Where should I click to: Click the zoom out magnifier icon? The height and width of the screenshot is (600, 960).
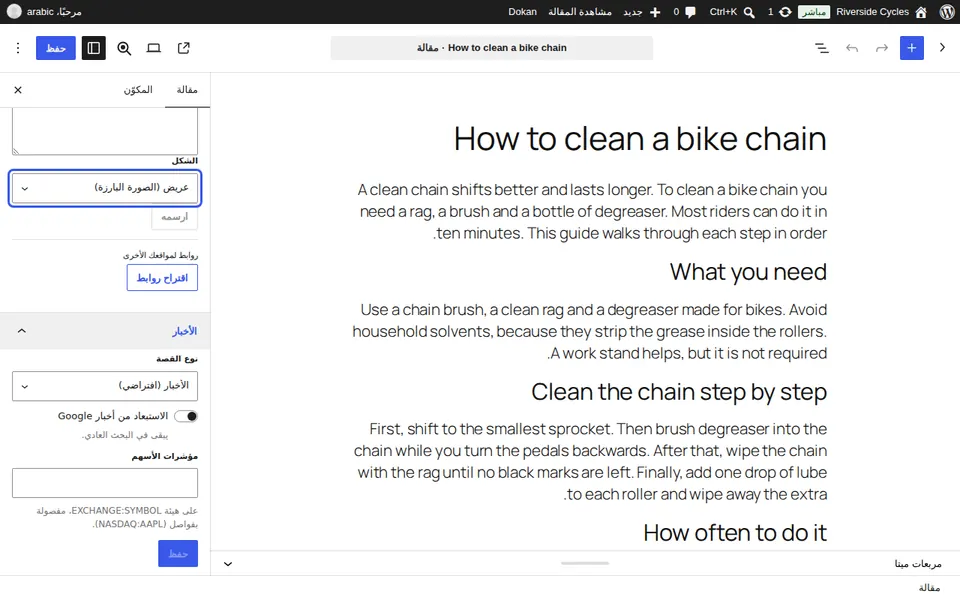[x=124, y=48]
